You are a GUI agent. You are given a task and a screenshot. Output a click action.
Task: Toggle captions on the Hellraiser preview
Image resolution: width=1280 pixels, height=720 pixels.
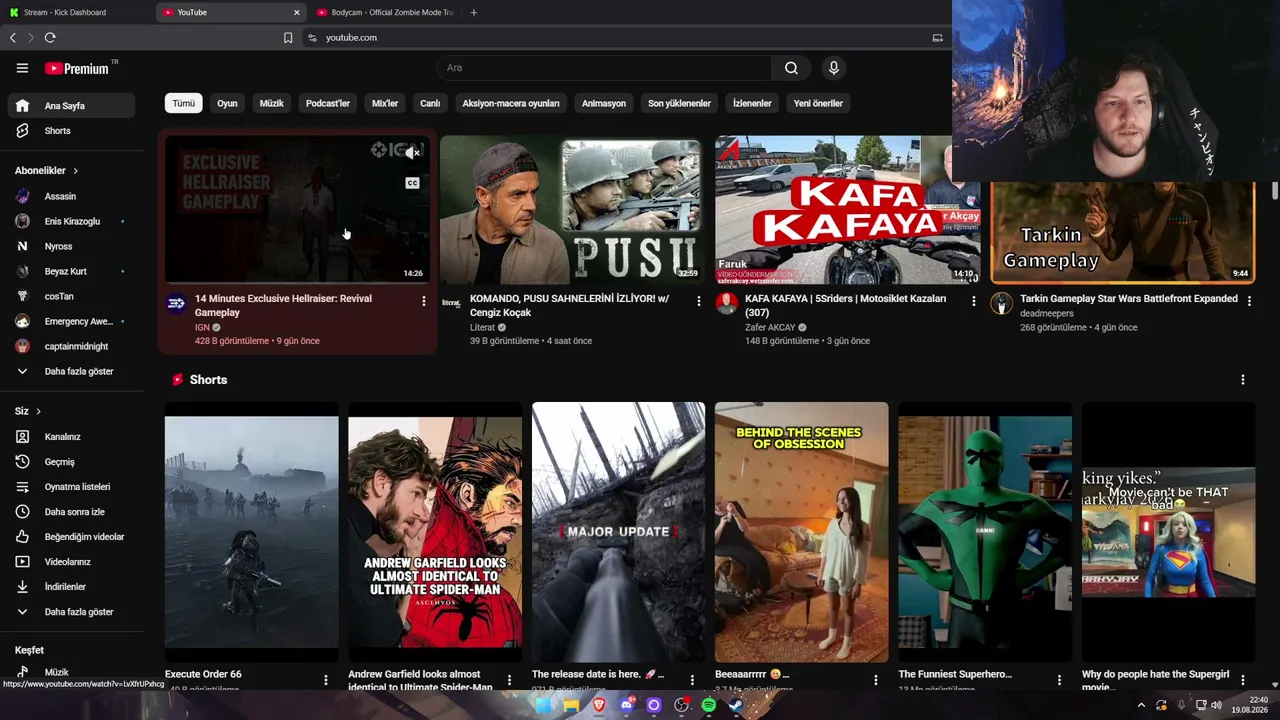(412, 183)
